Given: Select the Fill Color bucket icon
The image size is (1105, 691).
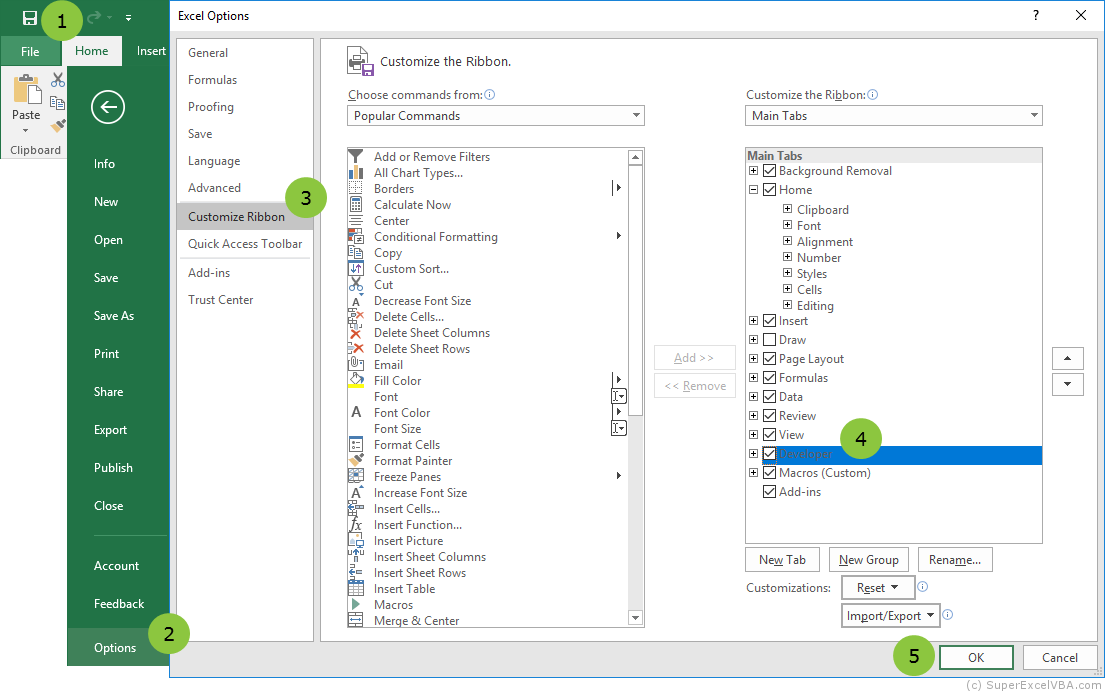Looking at the screenshot, I should (x=356, y=381).
